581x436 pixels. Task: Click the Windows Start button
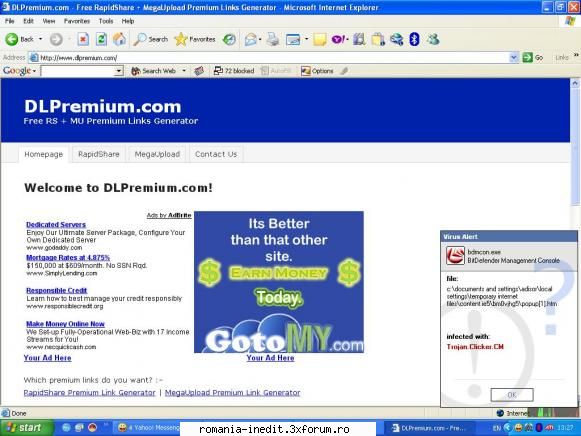coord(26,427)
